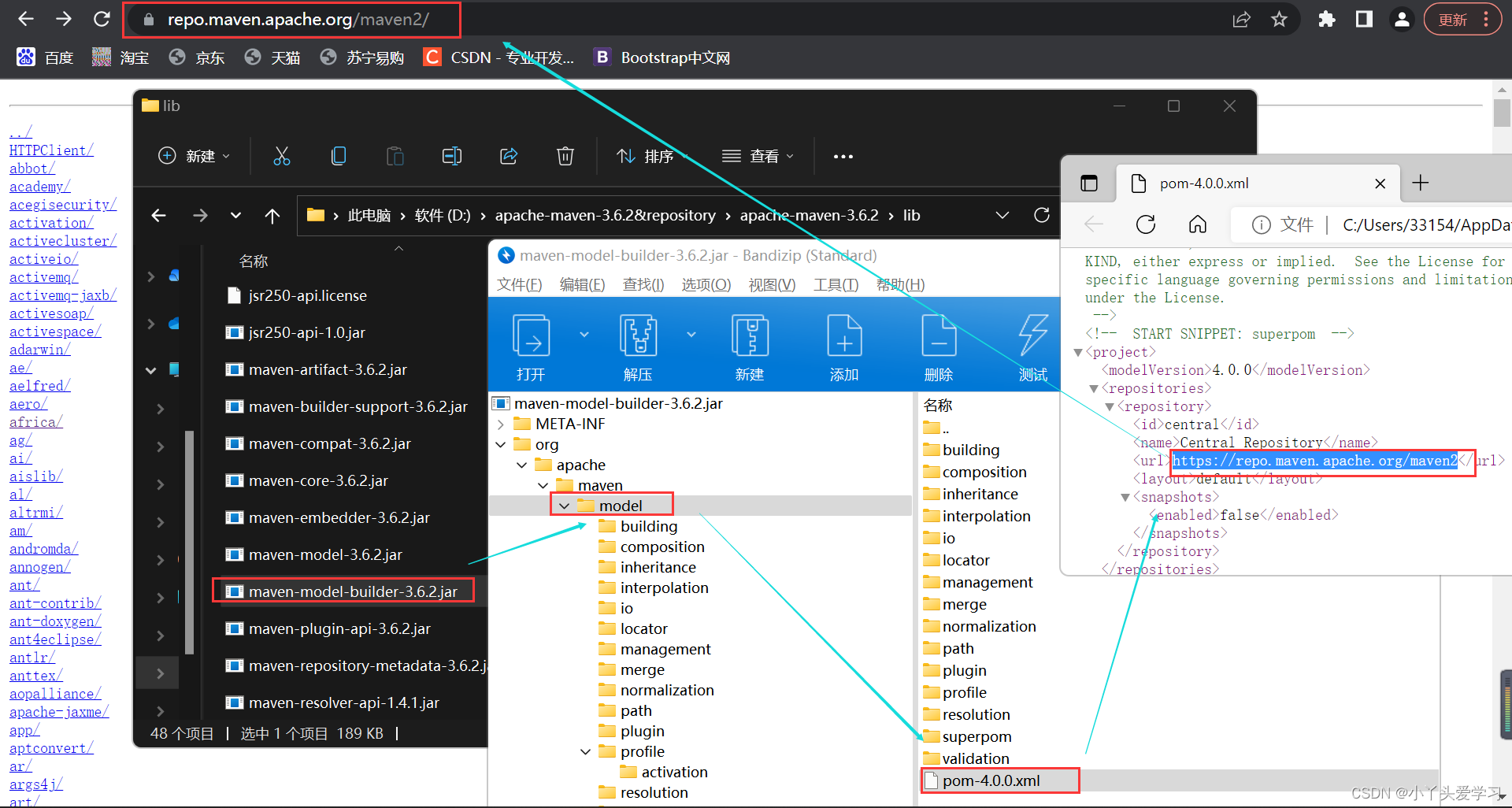Open Edge tab actions menu icon

point(1089,183)
